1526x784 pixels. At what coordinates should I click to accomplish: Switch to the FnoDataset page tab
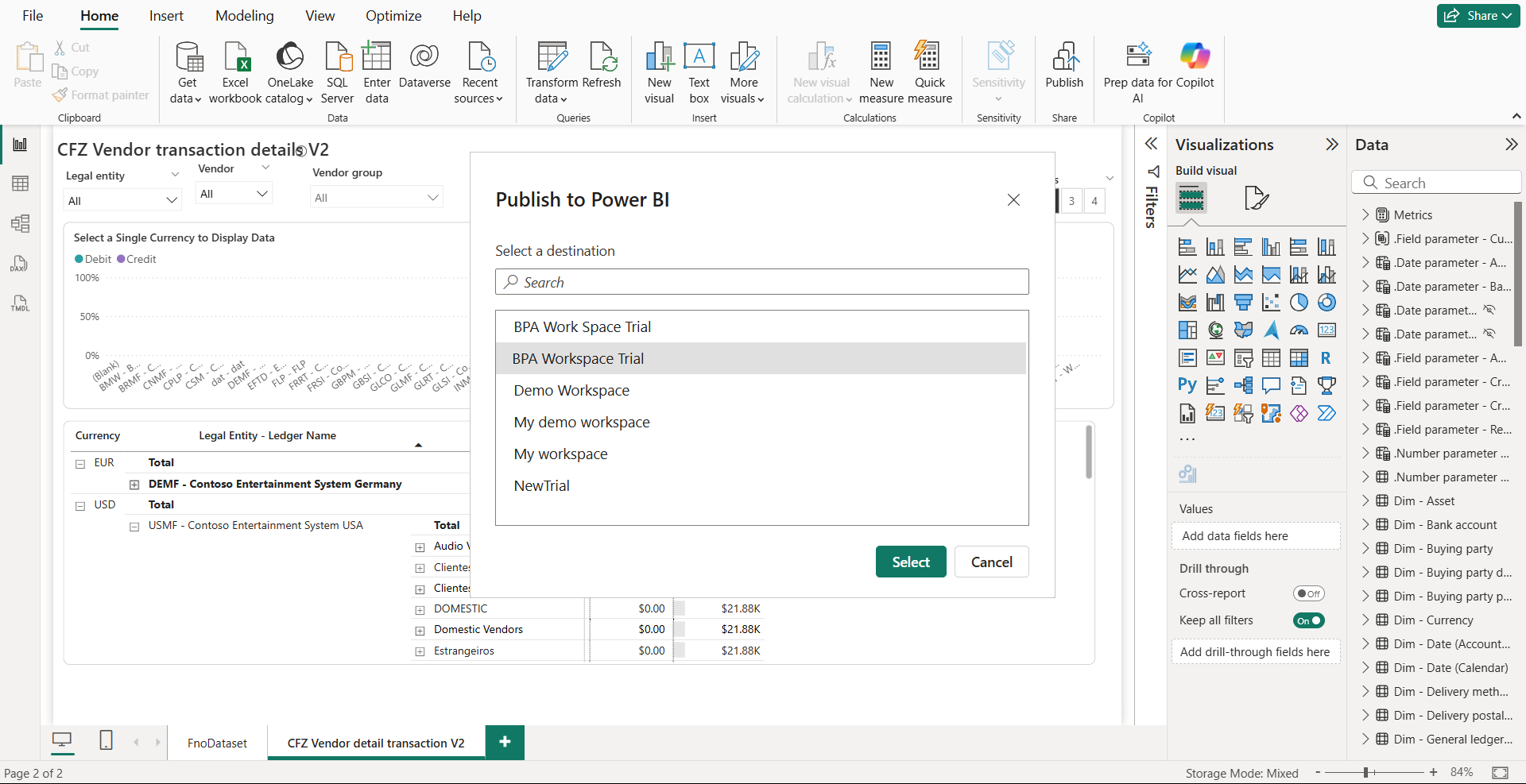point(217,743)
